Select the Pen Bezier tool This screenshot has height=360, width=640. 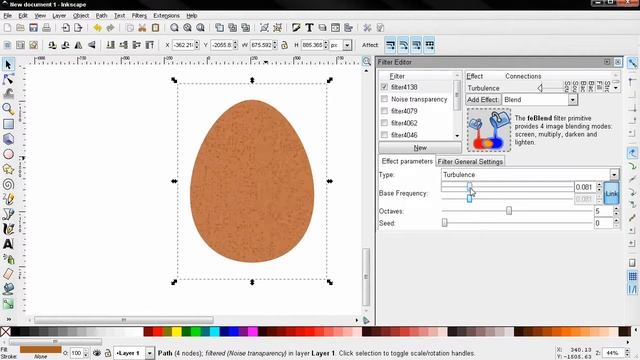point(8,214)
